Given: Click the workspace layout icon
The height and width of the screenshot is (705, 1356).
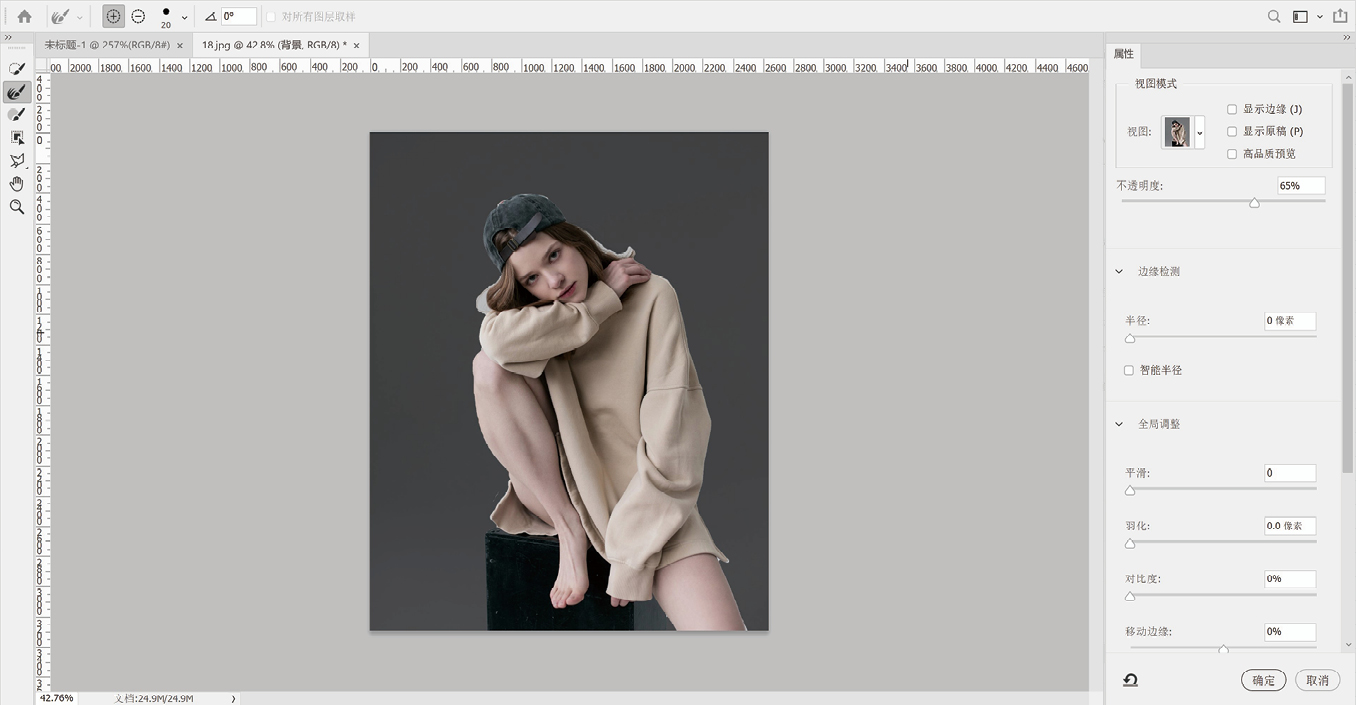Looking at the screenshot, I should coord(1300,16).
